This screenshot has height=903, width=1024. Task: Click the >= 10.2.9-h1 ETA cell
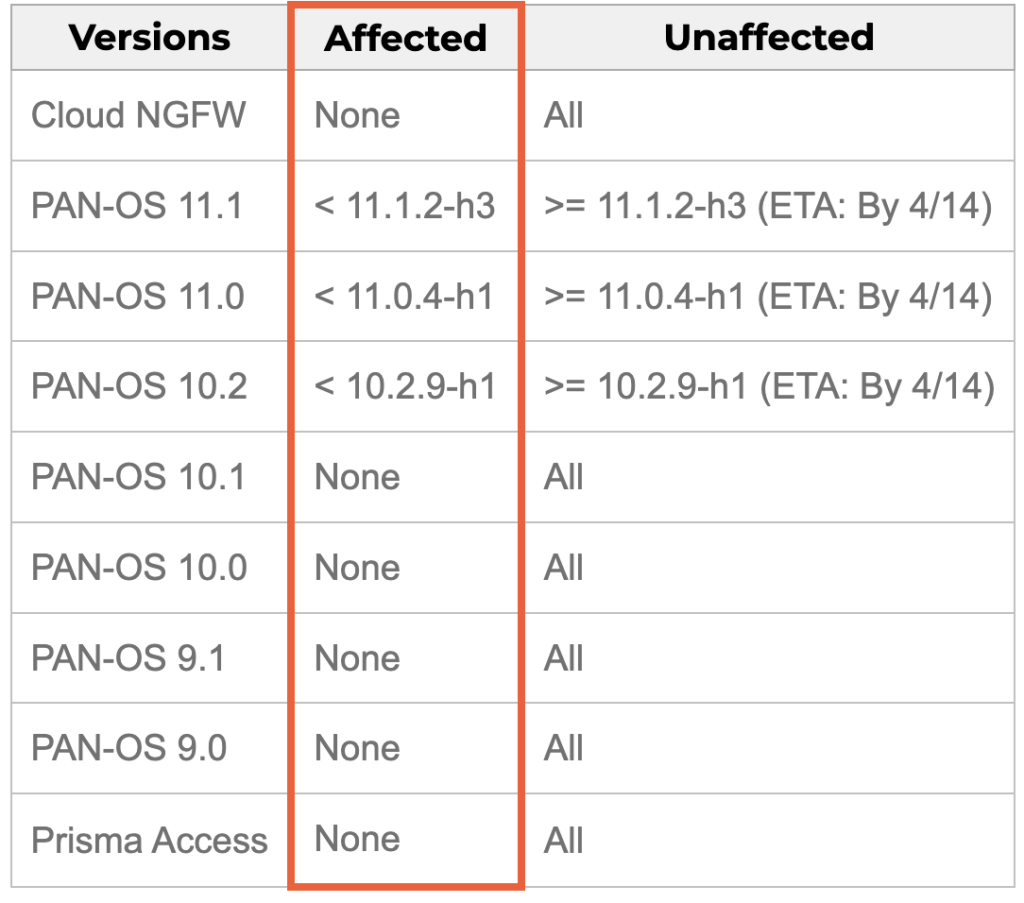768,387
